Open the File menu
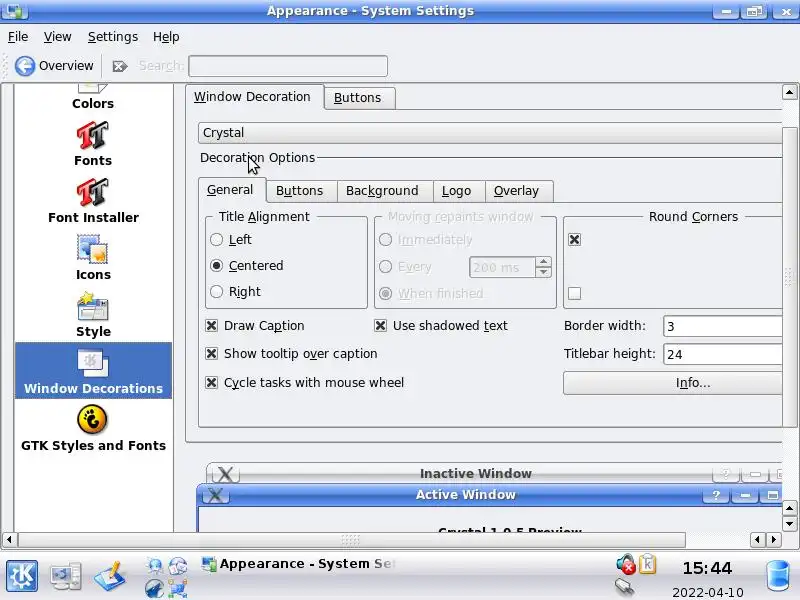 [18, 37]
